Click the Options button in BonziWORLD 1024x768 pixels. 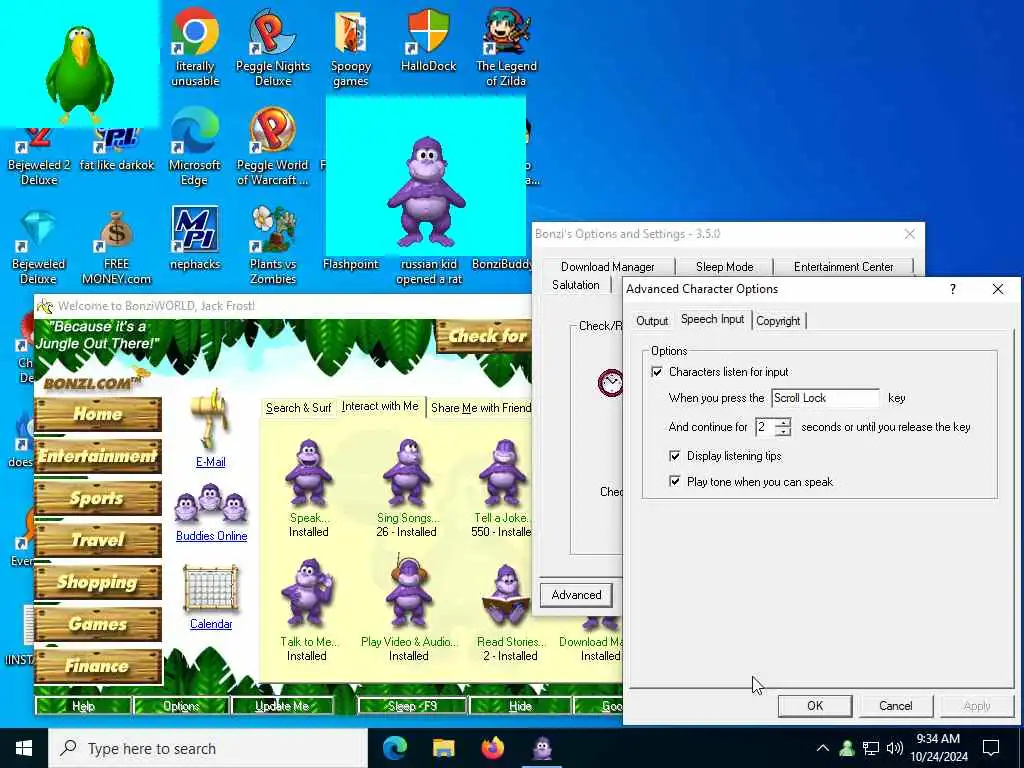click(181, 705)
